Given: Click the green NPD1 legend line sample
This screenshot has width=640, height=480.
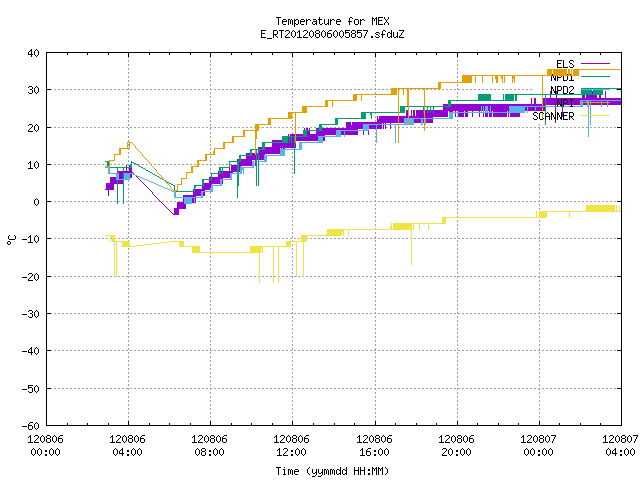Looking at the screenshot, I should (x=595, y=76).
